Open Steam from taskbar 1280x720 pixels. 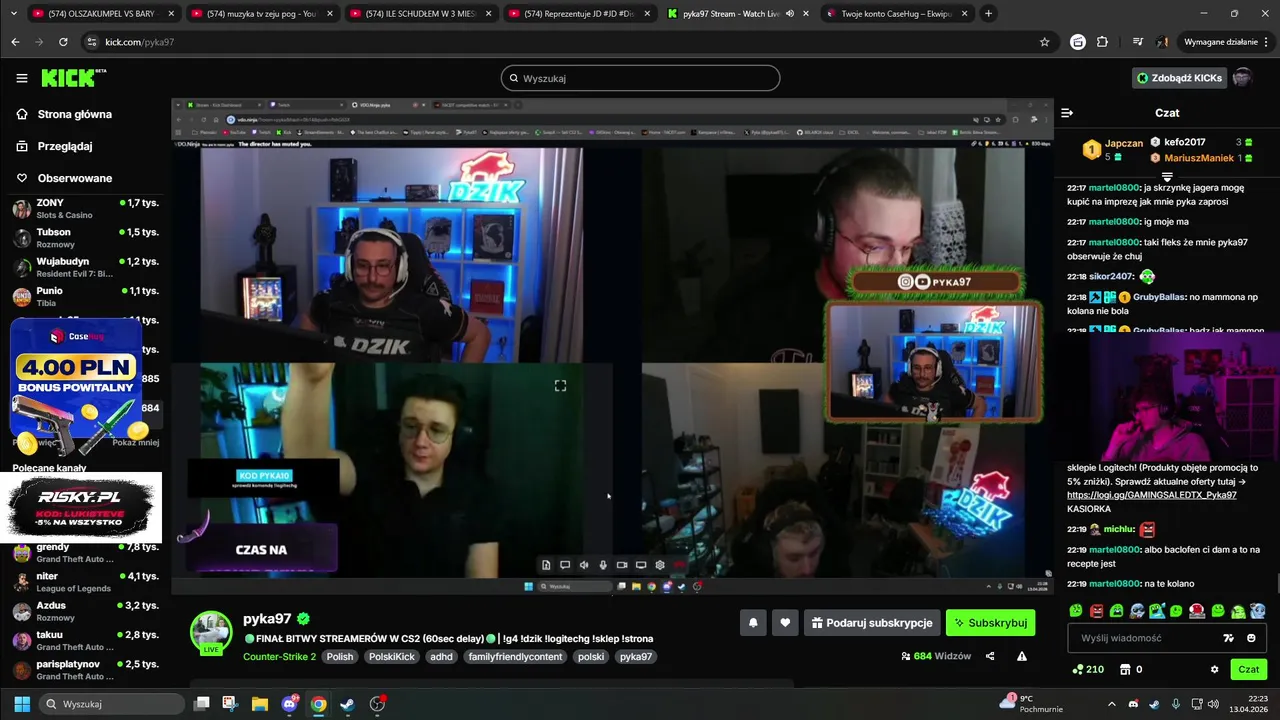(x=347, y=704)
